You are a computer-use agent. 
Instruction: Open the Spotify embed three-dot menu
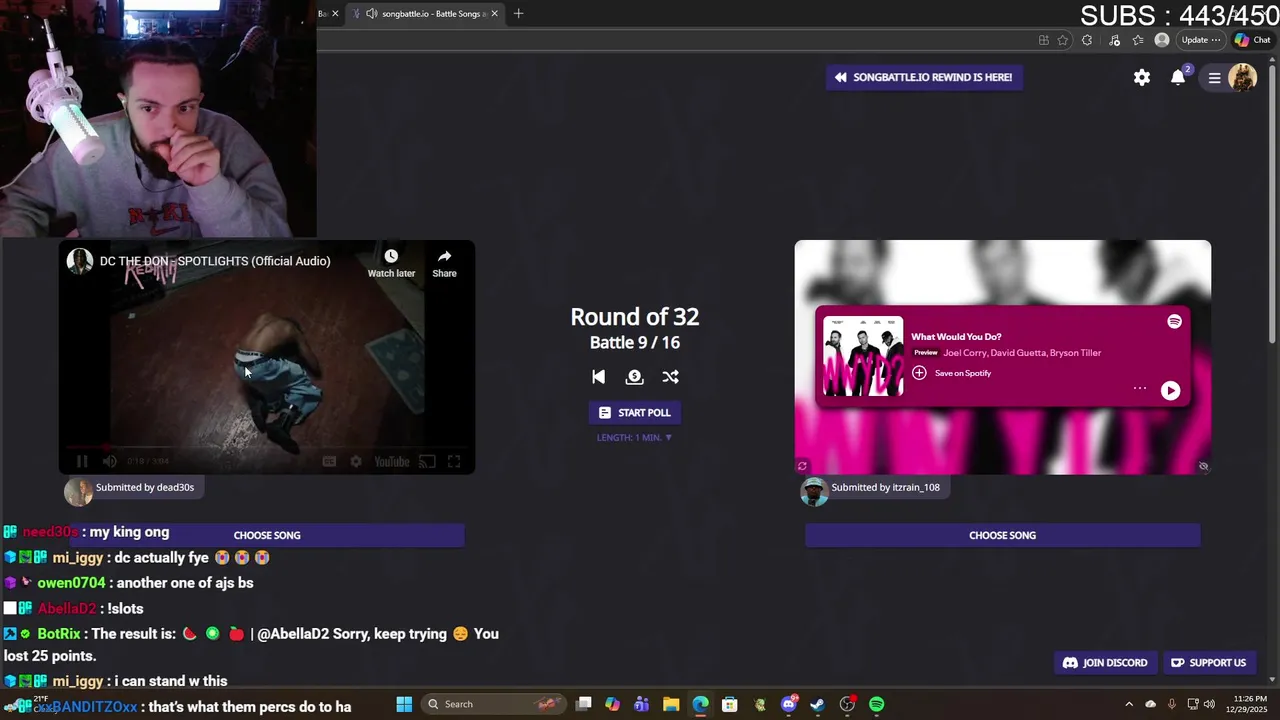tap(1139, 388)
